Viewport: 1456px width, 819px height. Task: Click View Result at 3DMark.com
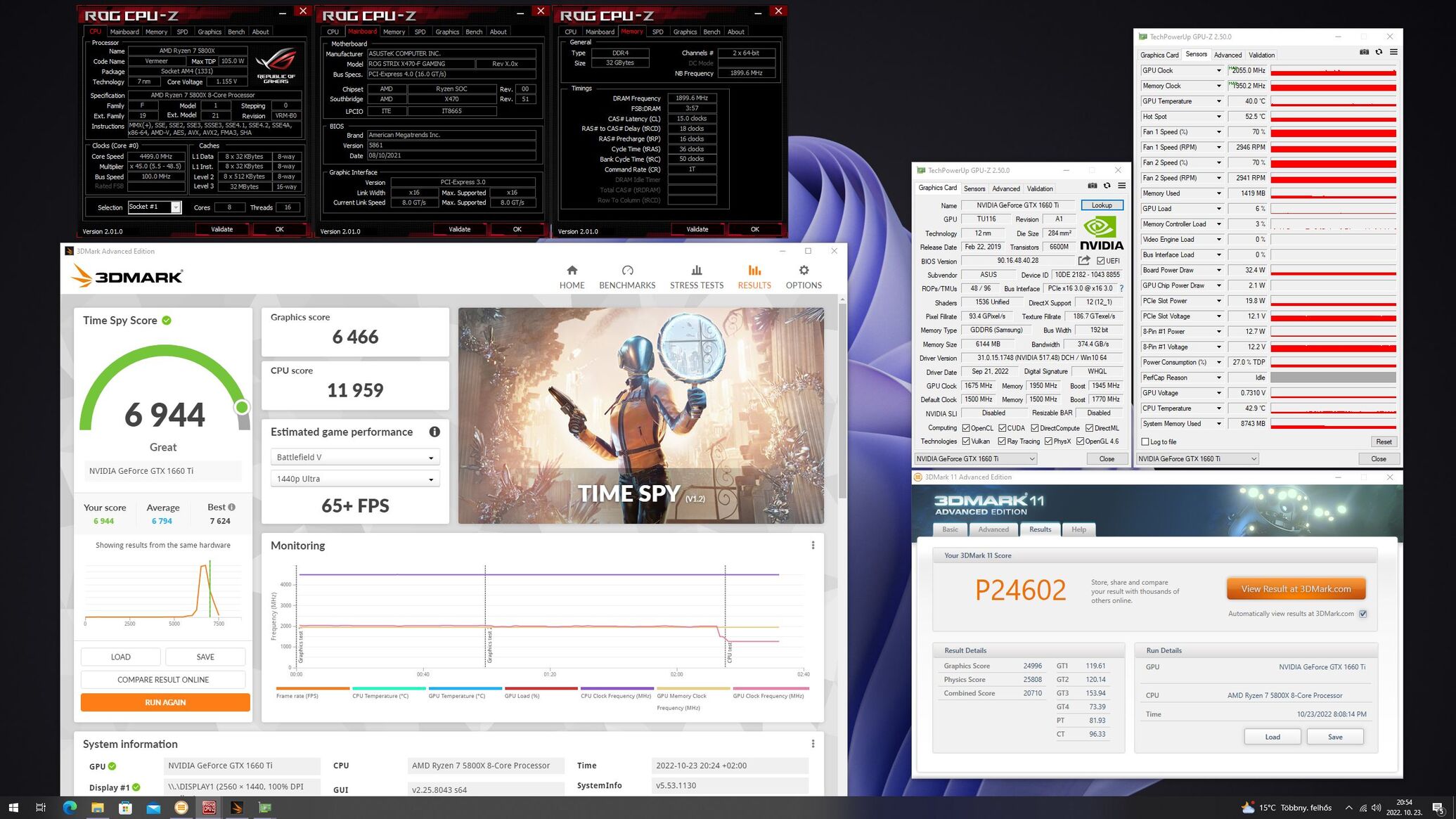[1296, 589]
